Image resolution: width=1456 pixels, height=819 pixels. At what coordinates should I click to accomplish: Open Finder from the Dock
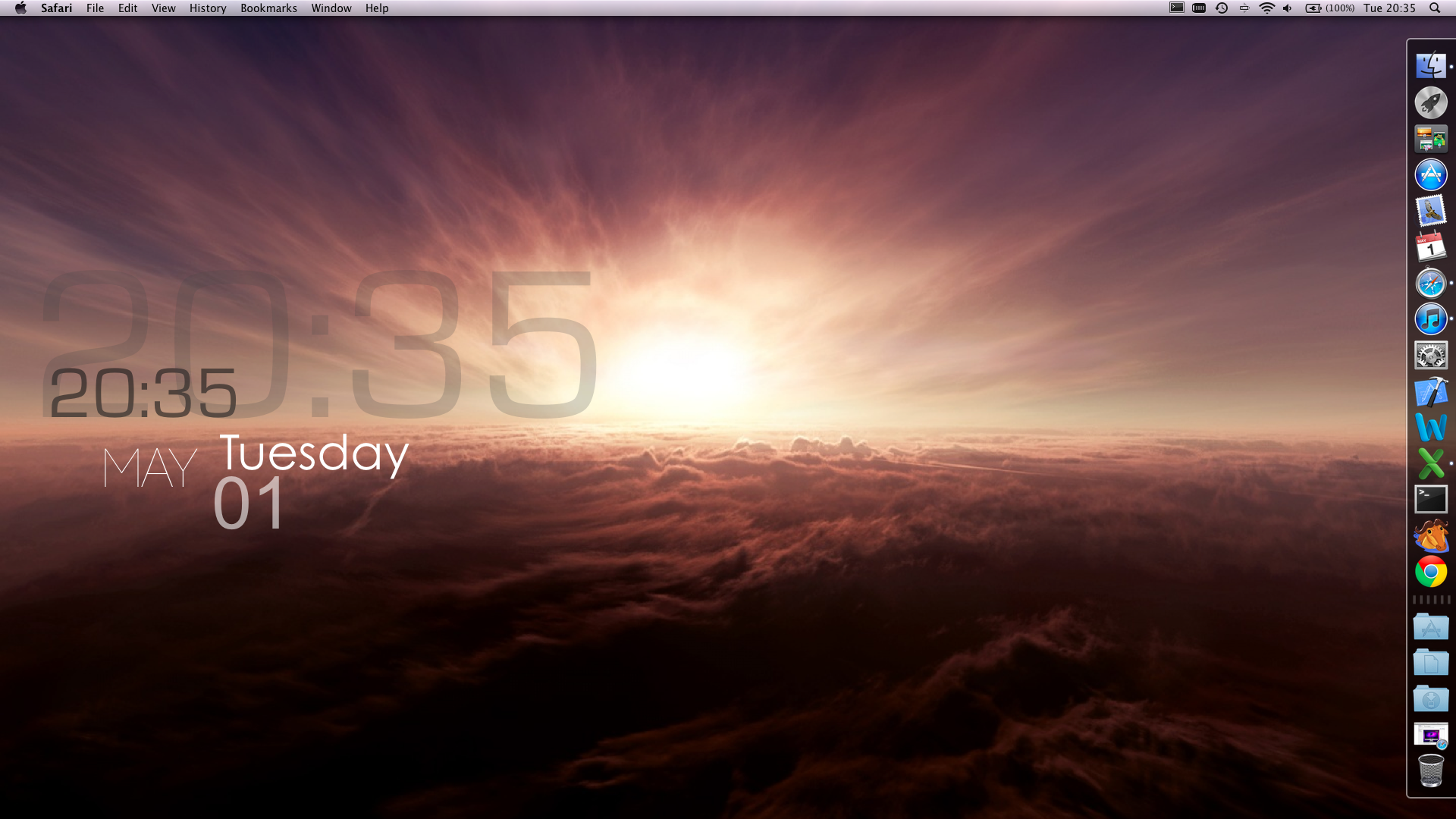(x=1430, y=65)
